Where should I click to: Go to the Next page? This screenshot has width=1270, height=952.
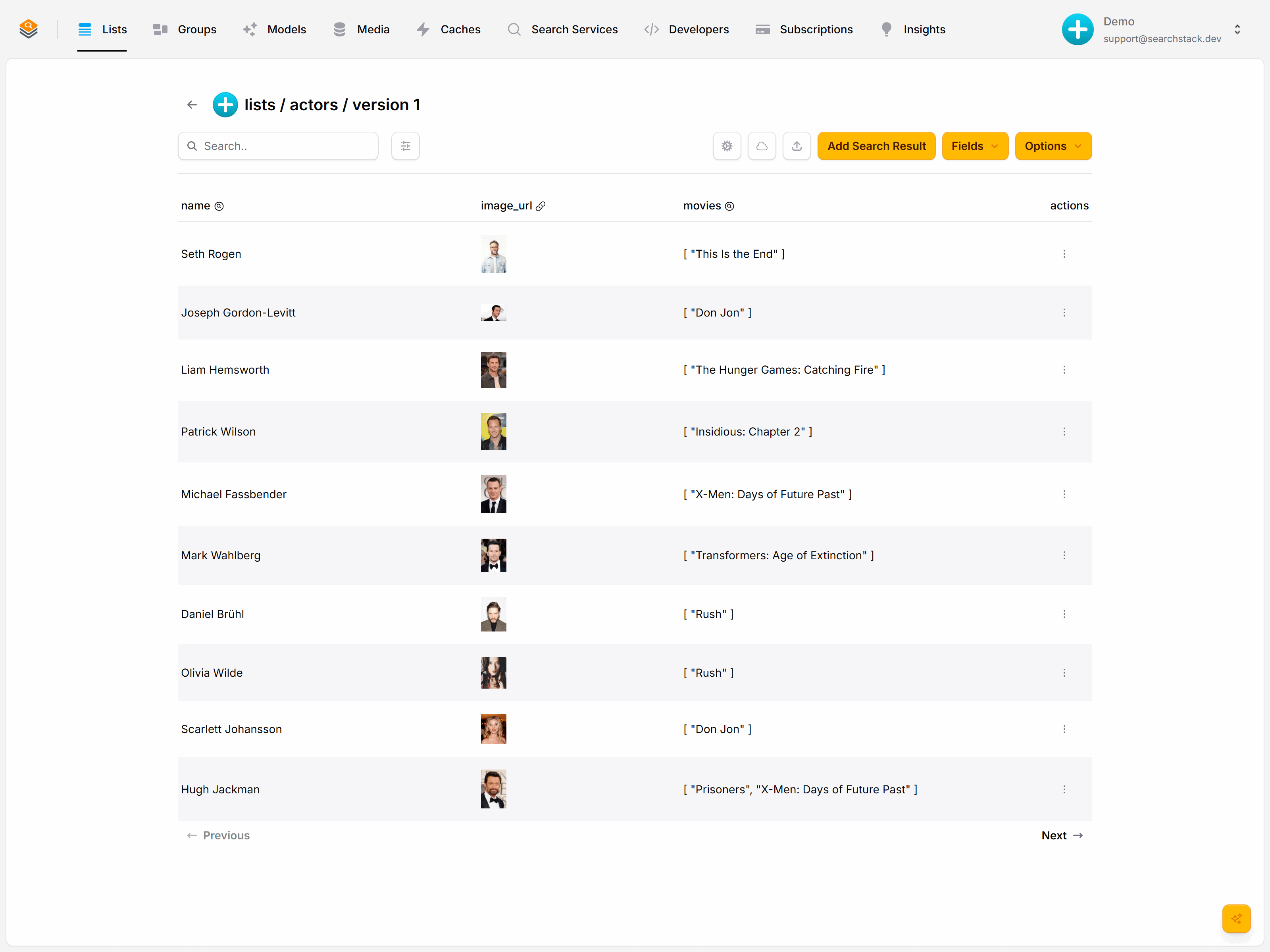pos(1062,835)
